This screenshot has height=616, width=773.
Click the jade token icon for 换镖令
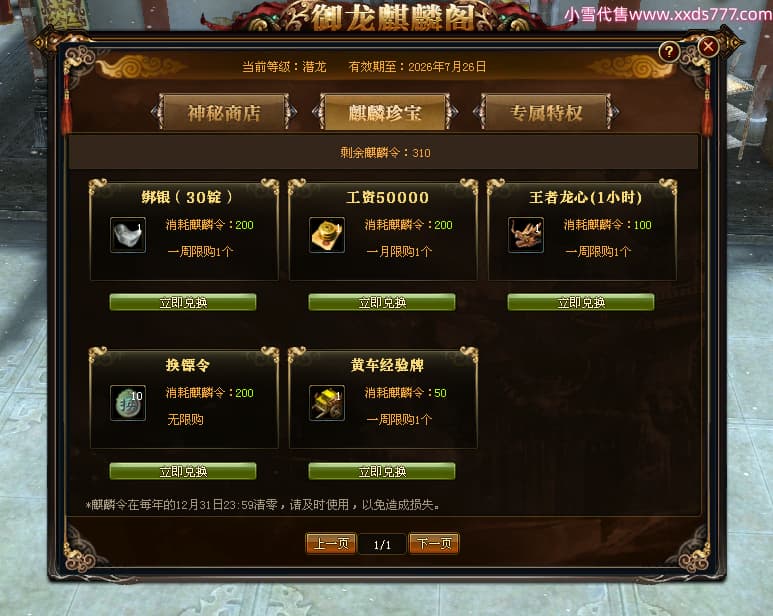(128, 403)
